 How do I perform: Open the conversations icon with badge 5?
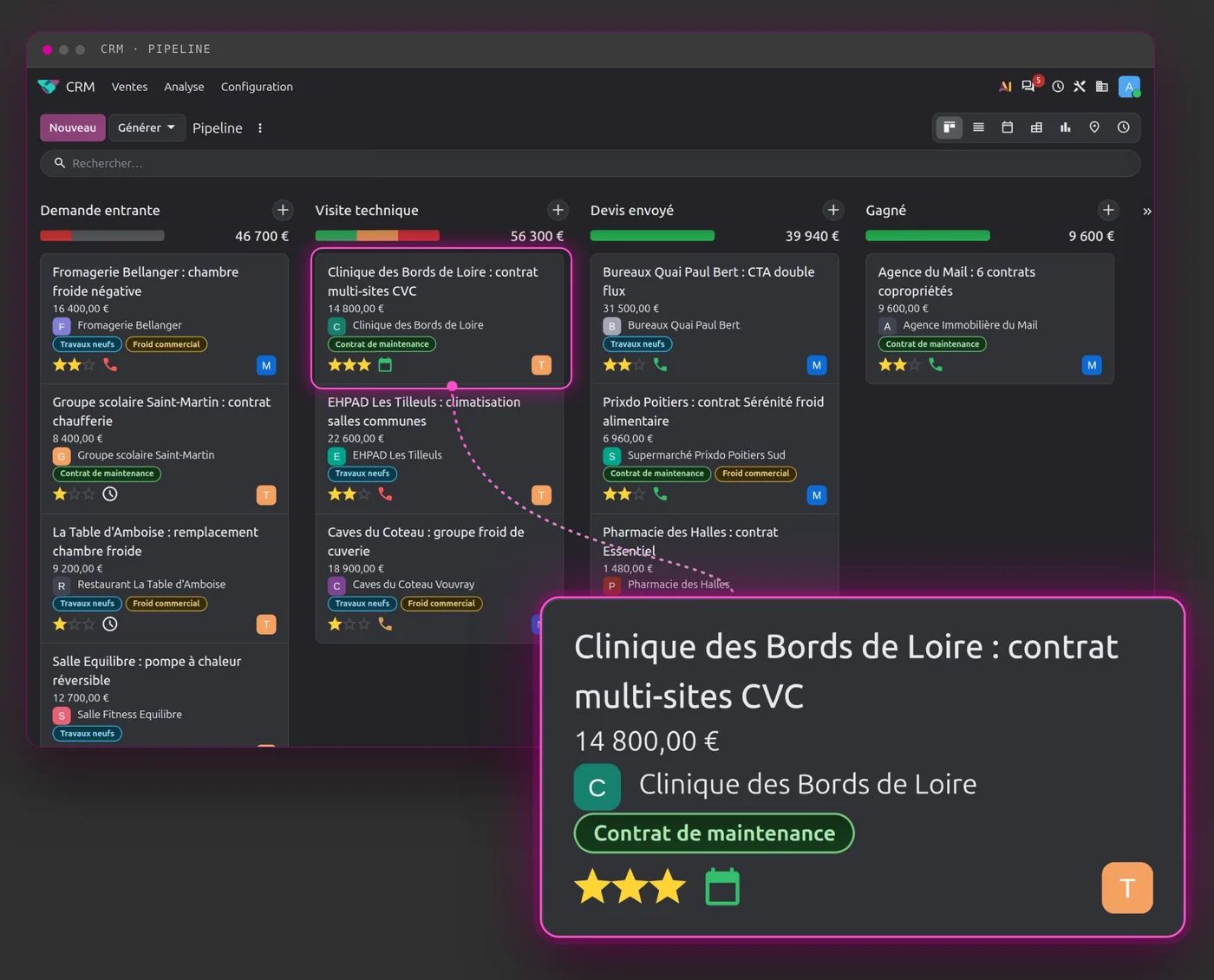[1029, 86]
